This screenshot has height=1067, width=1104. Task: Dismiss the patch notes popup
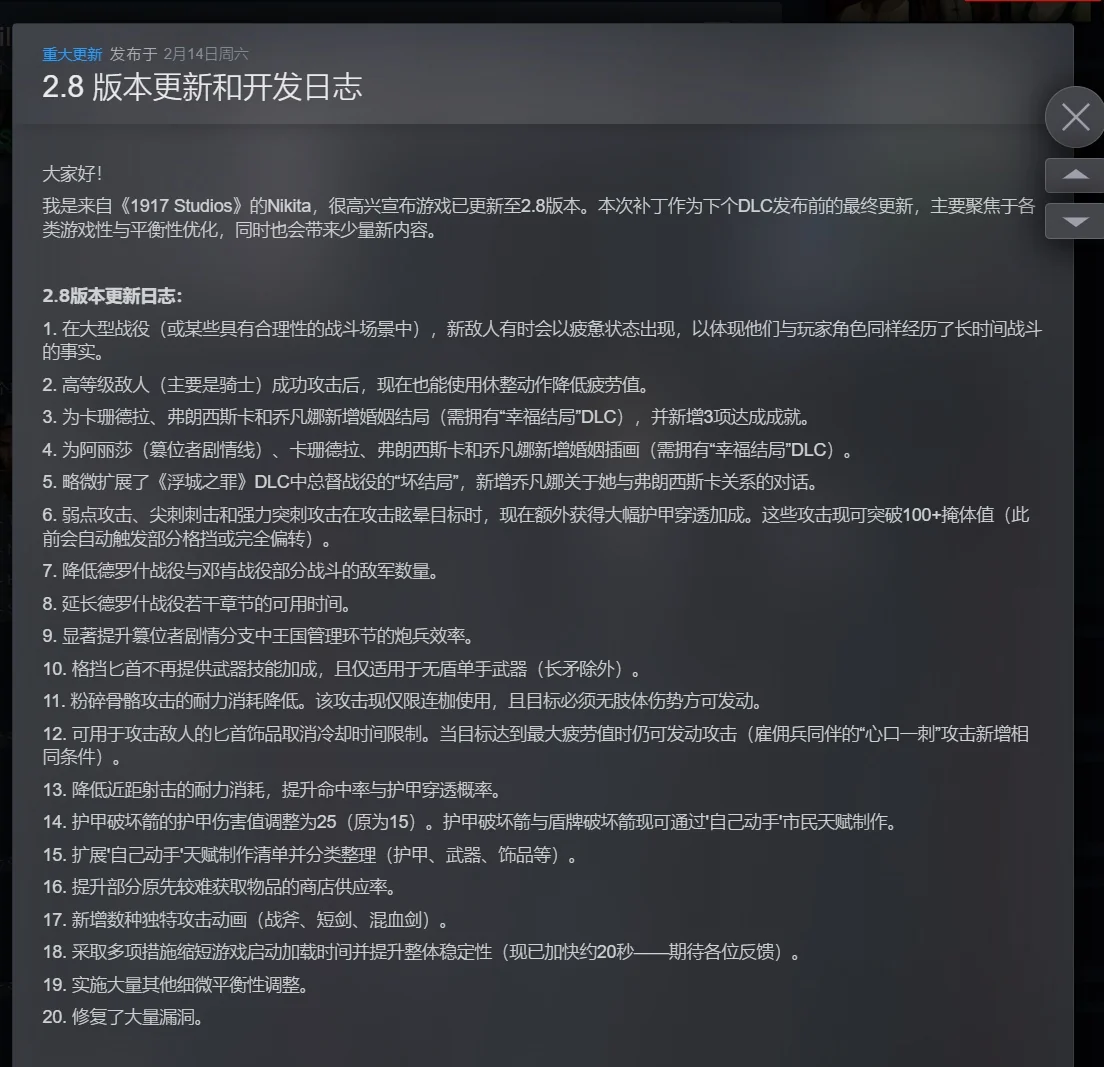click(1074, 117)
